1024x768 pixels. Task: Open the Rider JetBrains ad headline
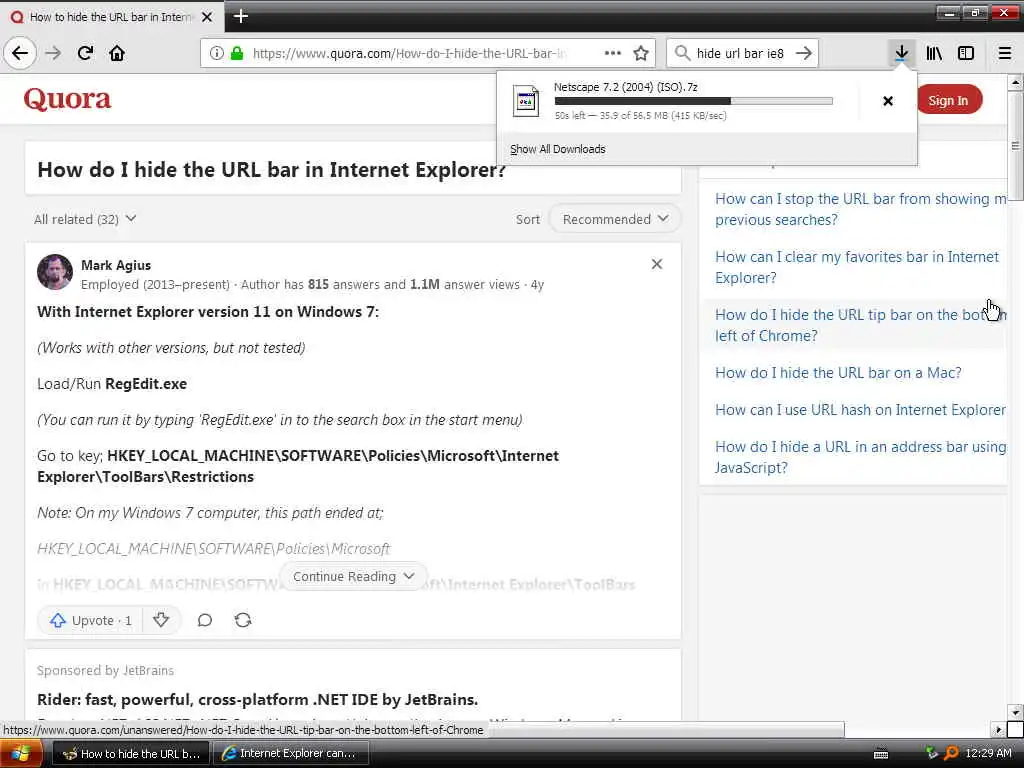click(x=257, y=699)
